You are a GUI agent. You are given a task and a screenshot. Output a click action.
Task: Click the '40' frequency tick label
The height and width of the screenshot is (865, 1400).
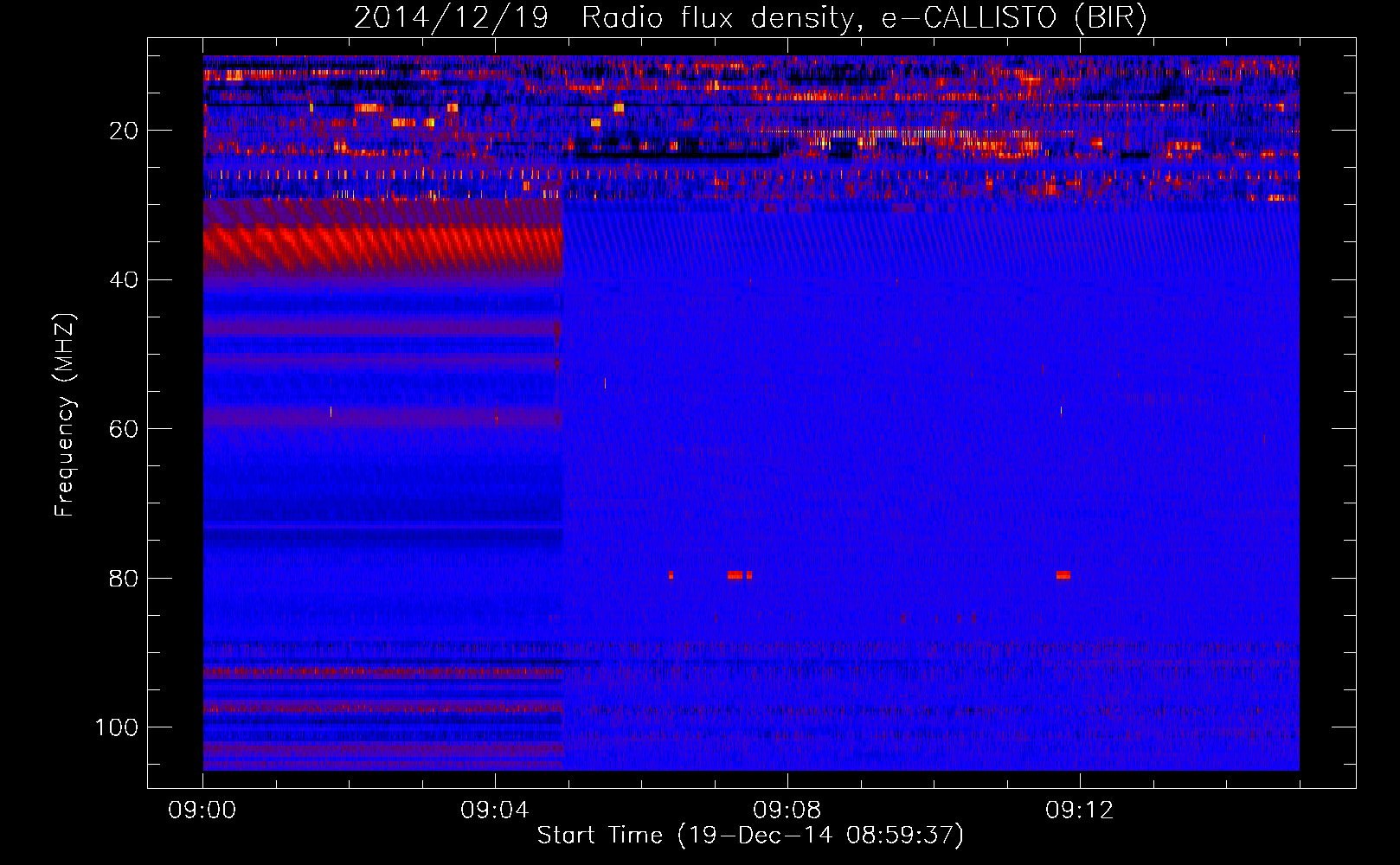pyautogui.click(x=124, y=280)
